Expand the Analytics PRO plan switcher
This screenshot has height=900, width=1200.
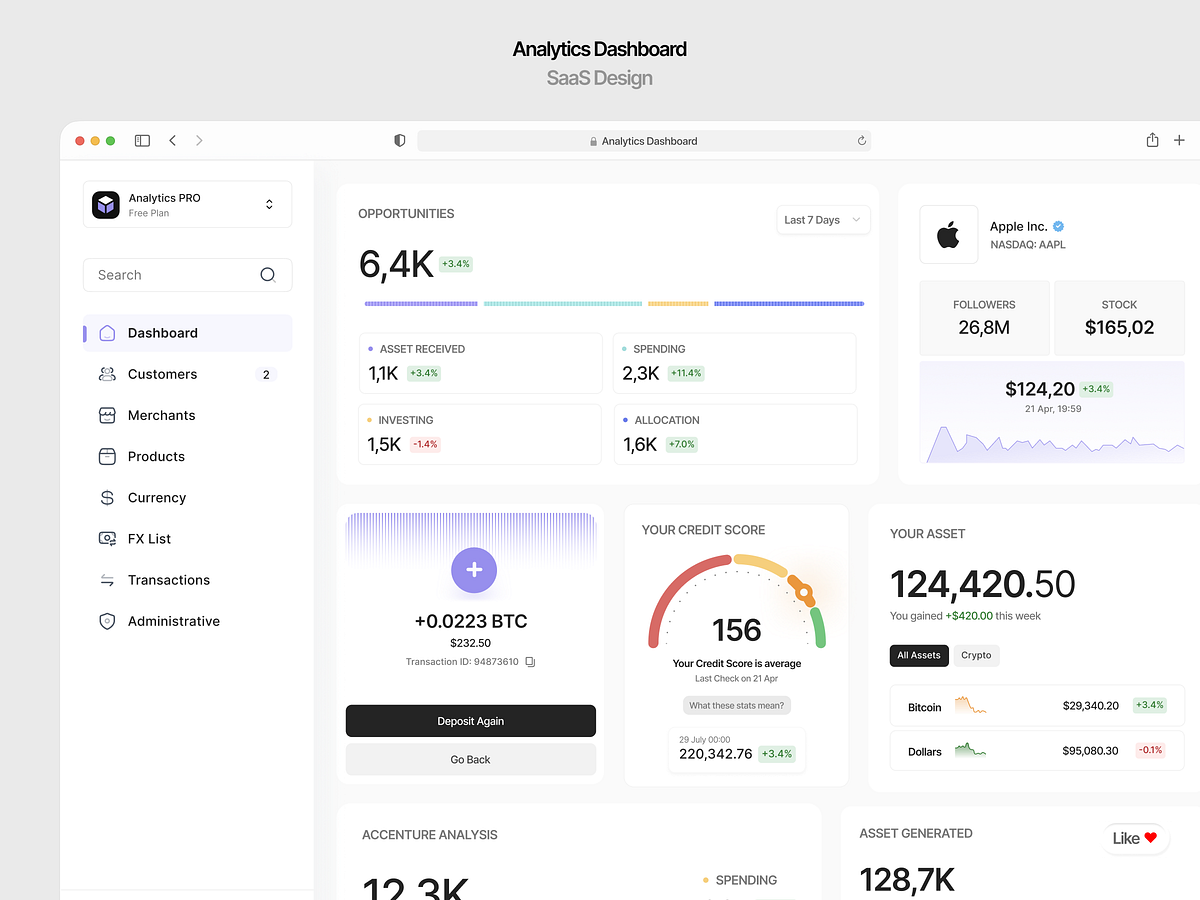coord(269,204)
